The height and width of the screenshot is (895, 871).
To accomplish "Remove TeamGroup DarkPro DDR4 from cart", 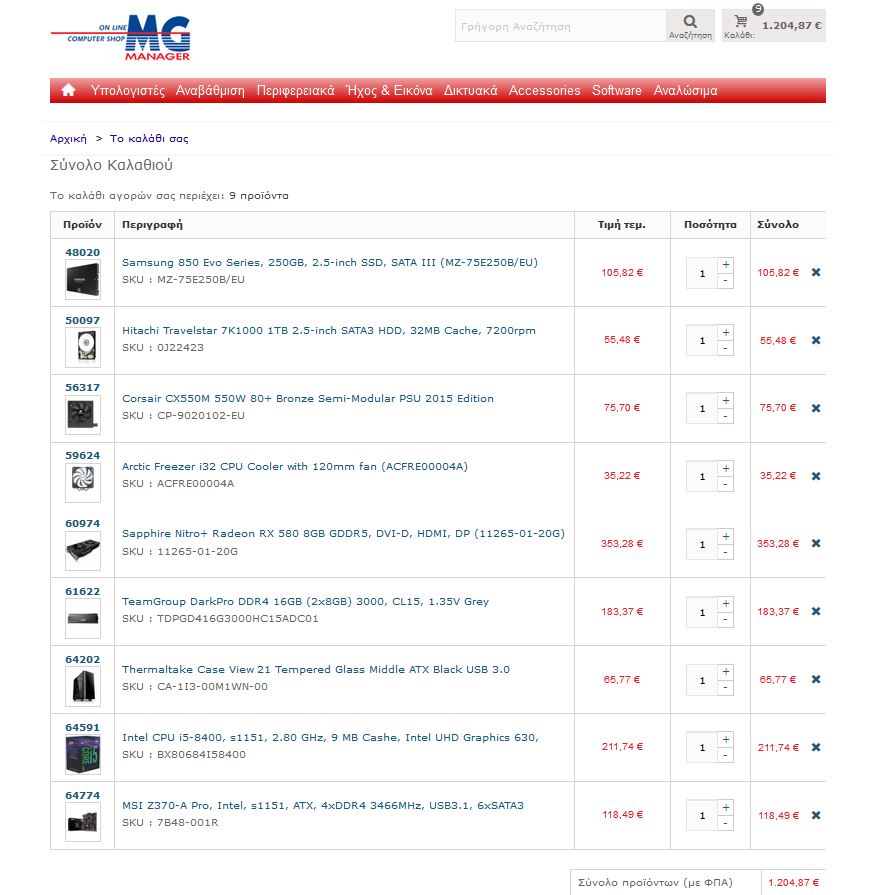I will pos(816,611).
